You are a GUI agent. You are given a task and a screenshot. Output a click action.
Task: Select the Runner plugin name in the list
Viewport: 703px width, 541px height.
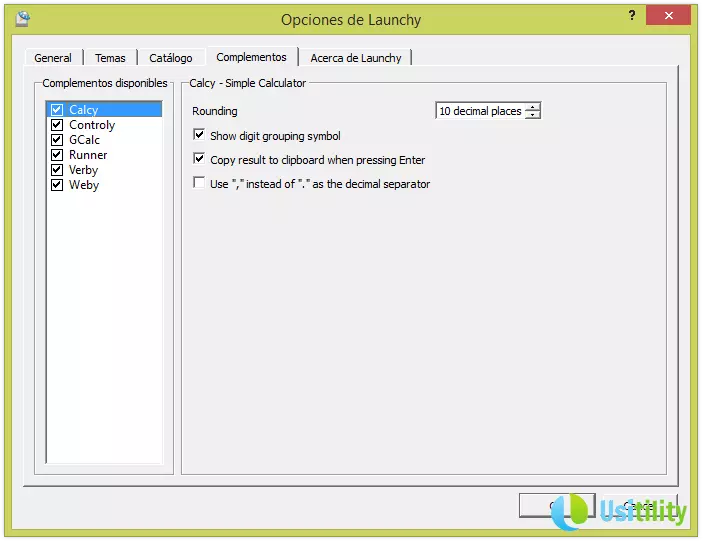[x=88, y=155]
